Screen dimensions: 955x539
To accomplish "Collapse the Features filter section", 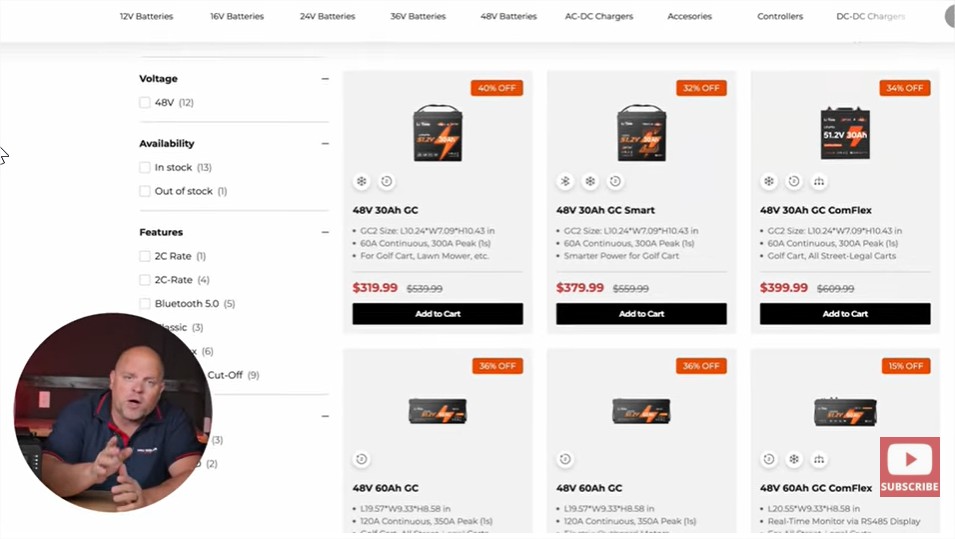I will (x=325, y=233).
